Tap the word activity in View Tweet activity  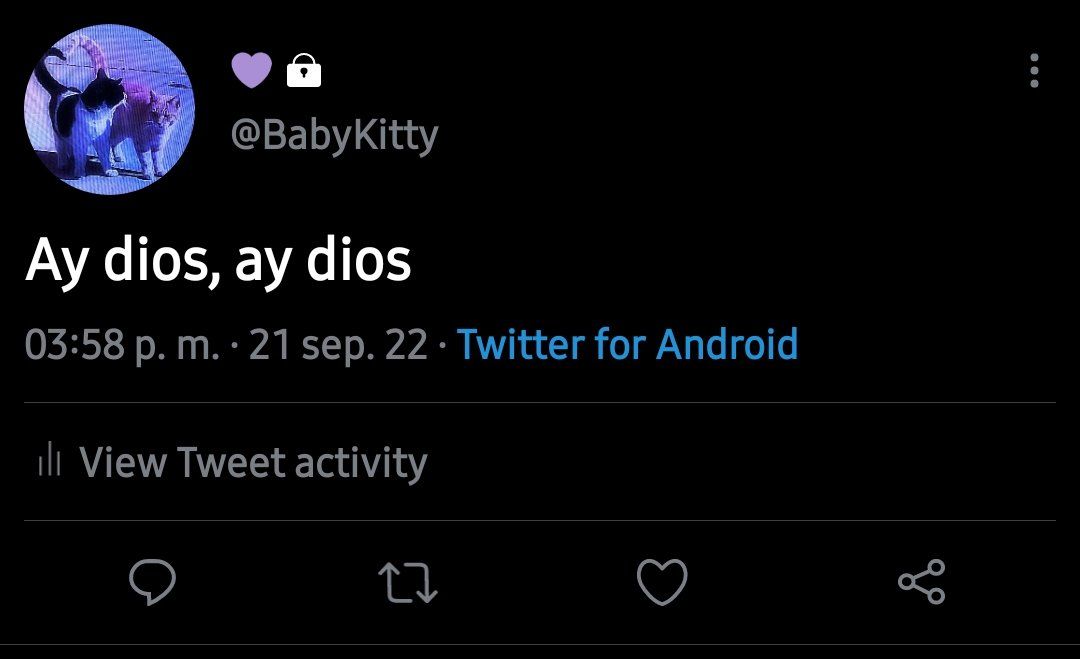click(361, 462)
